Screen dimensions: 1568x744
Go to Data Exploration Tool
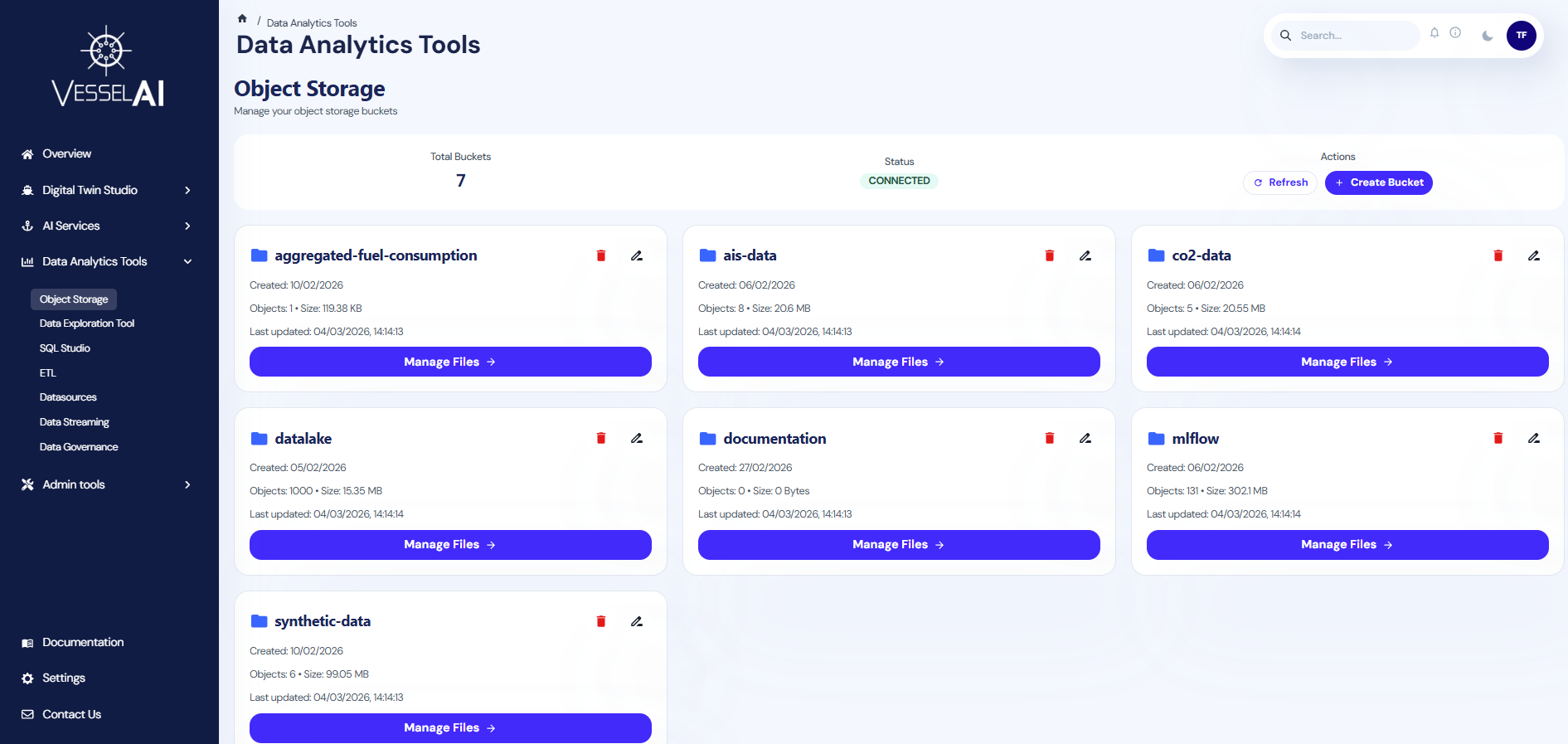click(87, 323)
